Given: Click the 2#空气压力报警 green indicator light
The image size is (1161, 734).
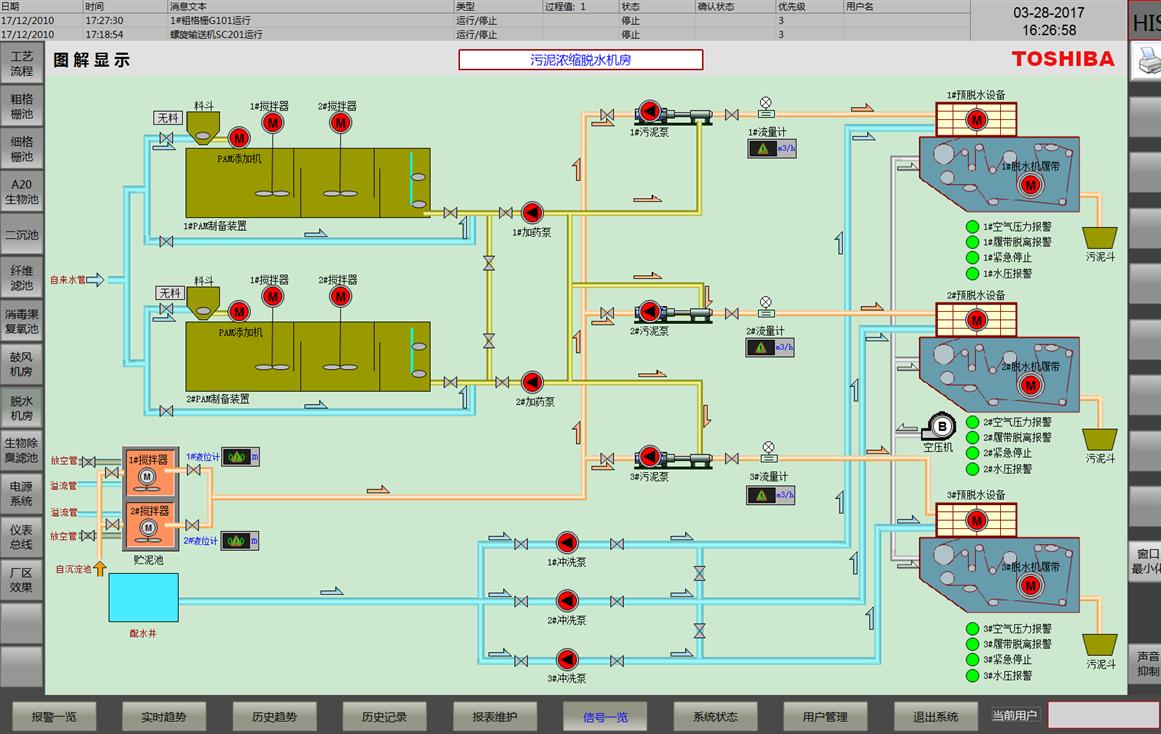Looking at the screenshot, I should coord(972,422).
